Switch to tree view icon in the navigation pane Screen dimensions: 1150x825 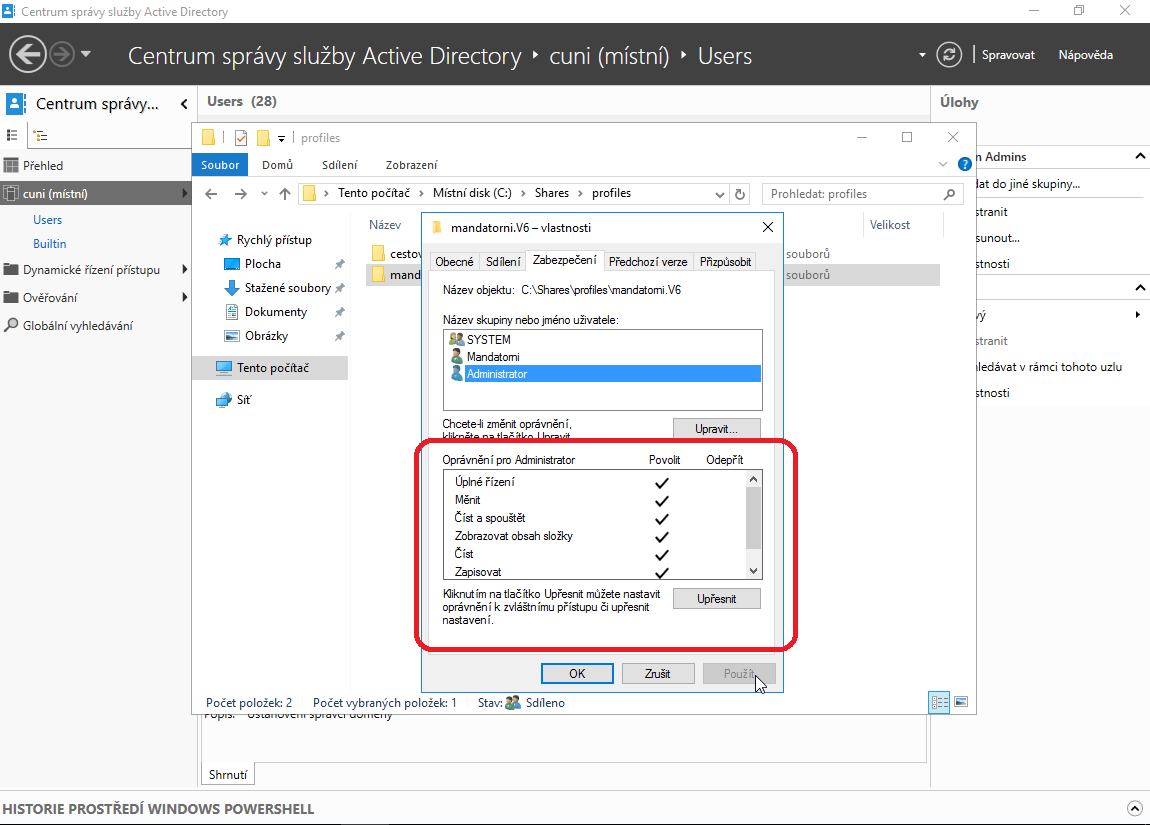click(x=39, y=136)
